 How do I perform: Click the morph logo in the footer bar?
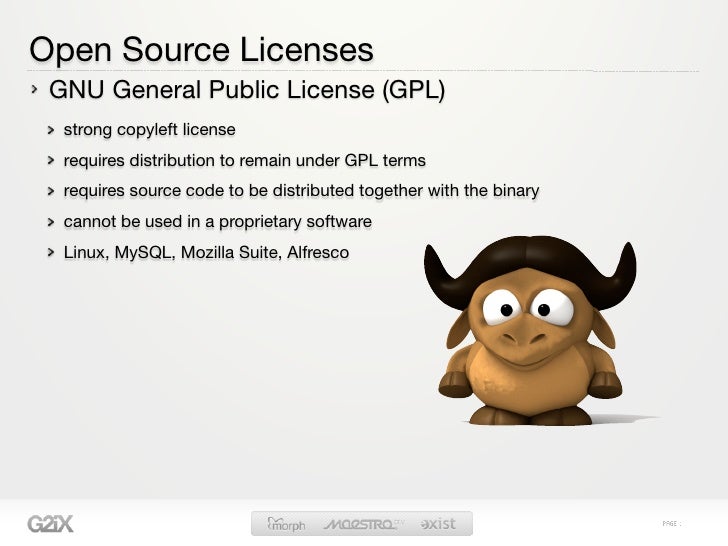[x=286, y=524]
